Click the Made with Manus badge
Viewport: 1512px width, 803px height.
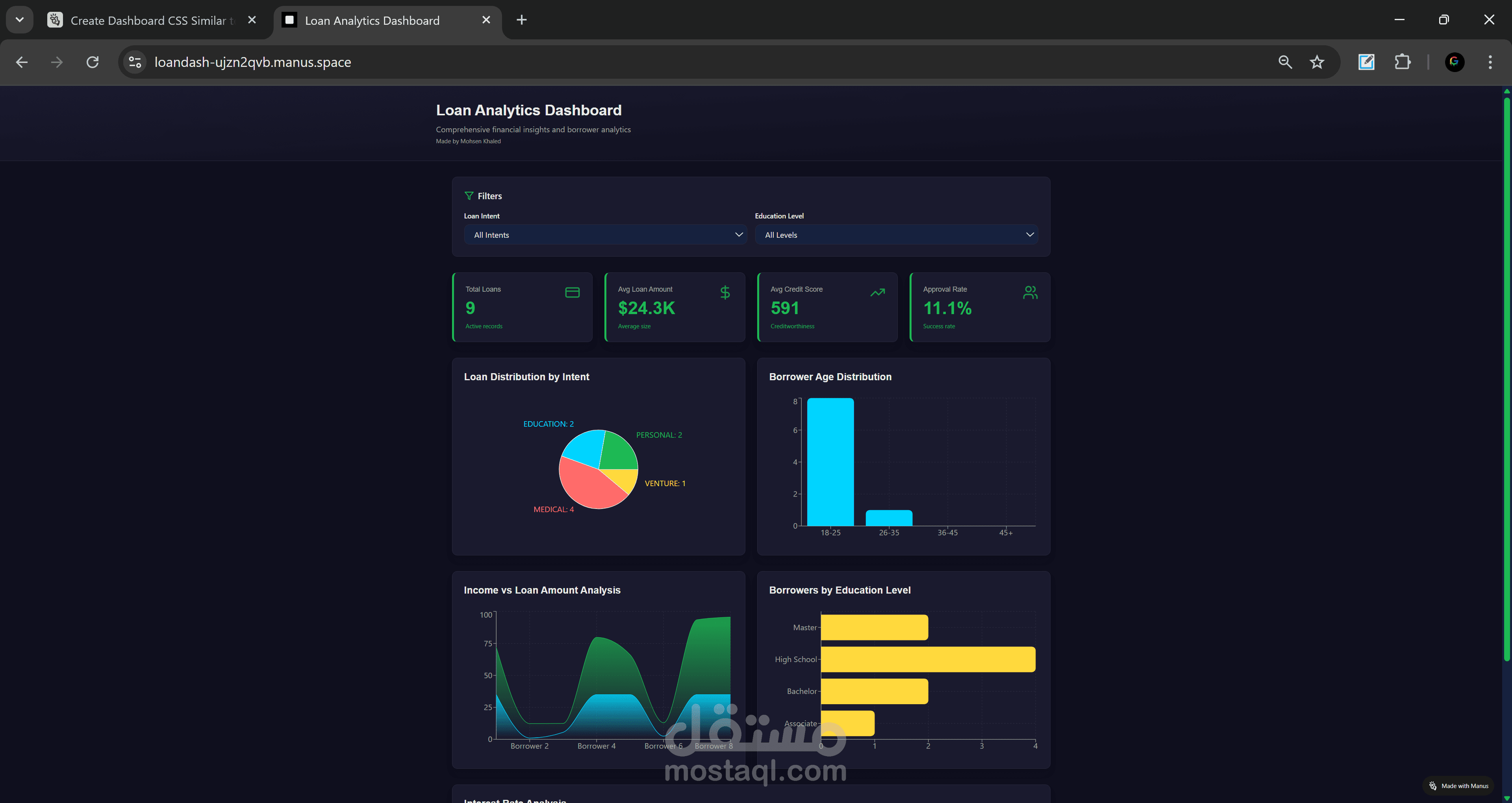1458,786
